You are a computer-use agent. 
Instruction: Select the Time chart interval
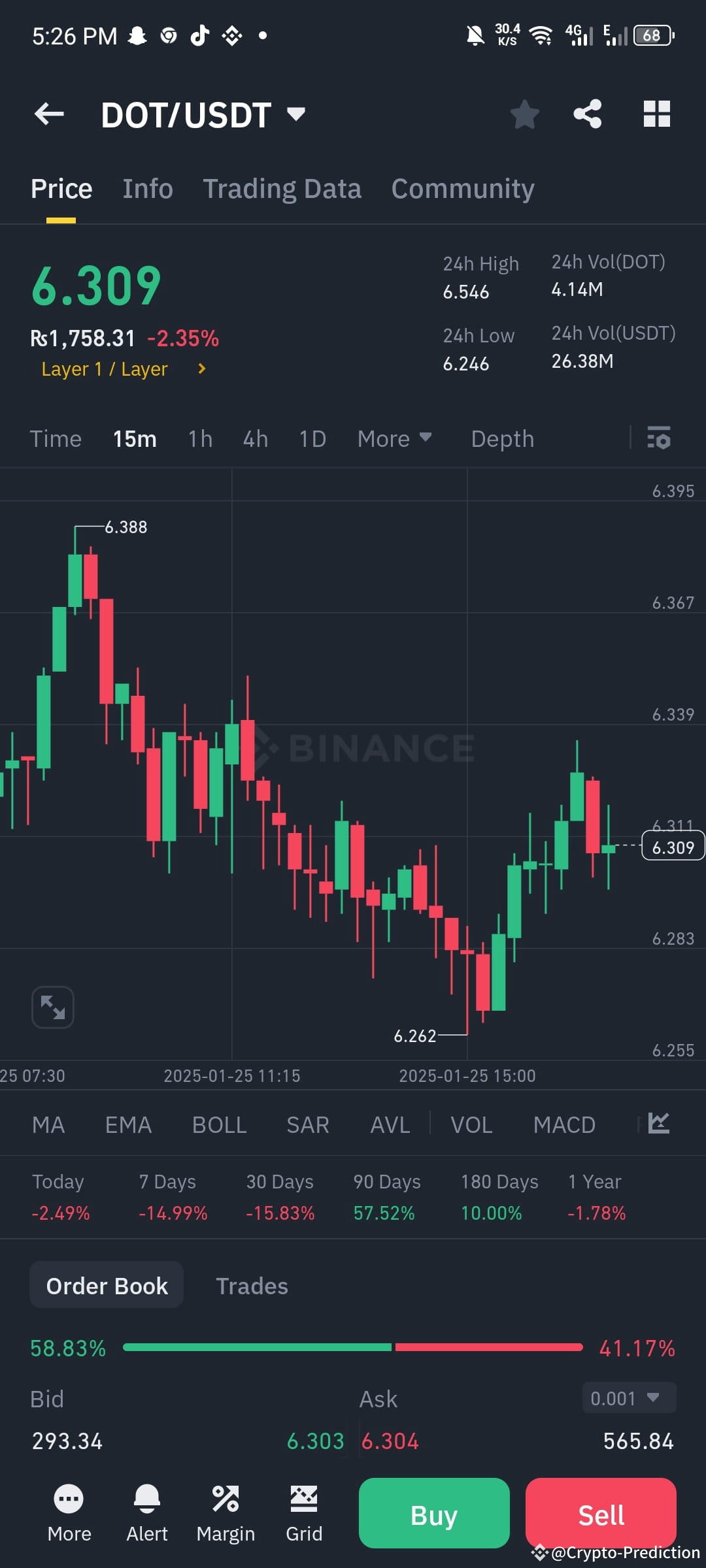[56, 439]
